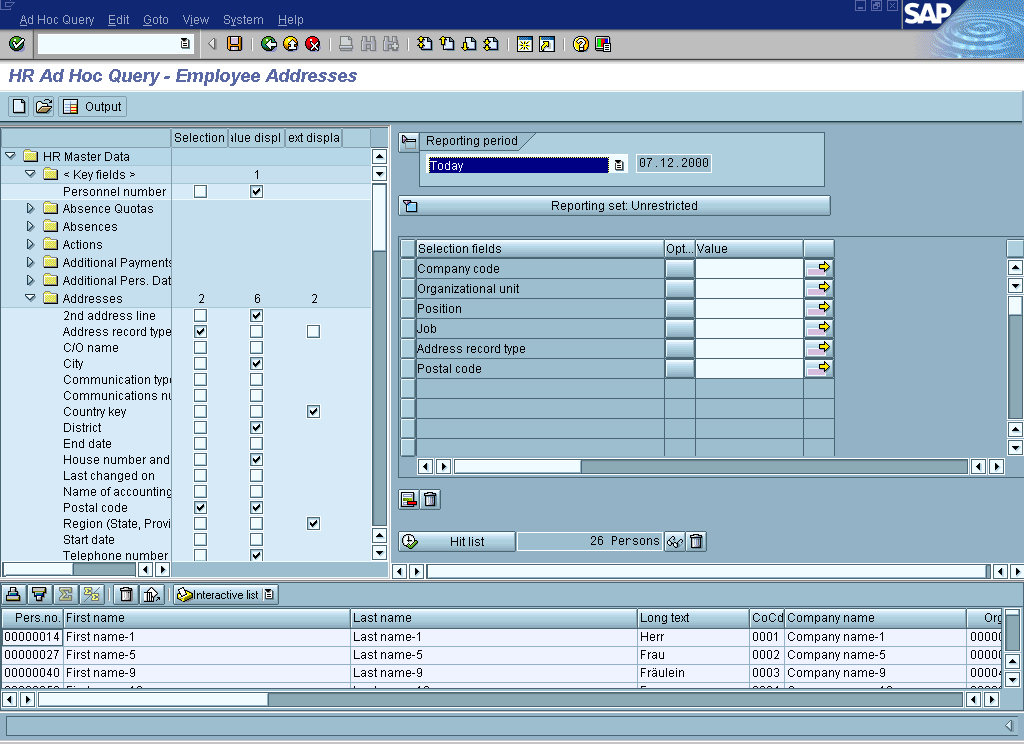This screenshot has width=1024, height=744.
Task: Uncheck Selection checkbox for Address record type
Action: coord(200,331)
